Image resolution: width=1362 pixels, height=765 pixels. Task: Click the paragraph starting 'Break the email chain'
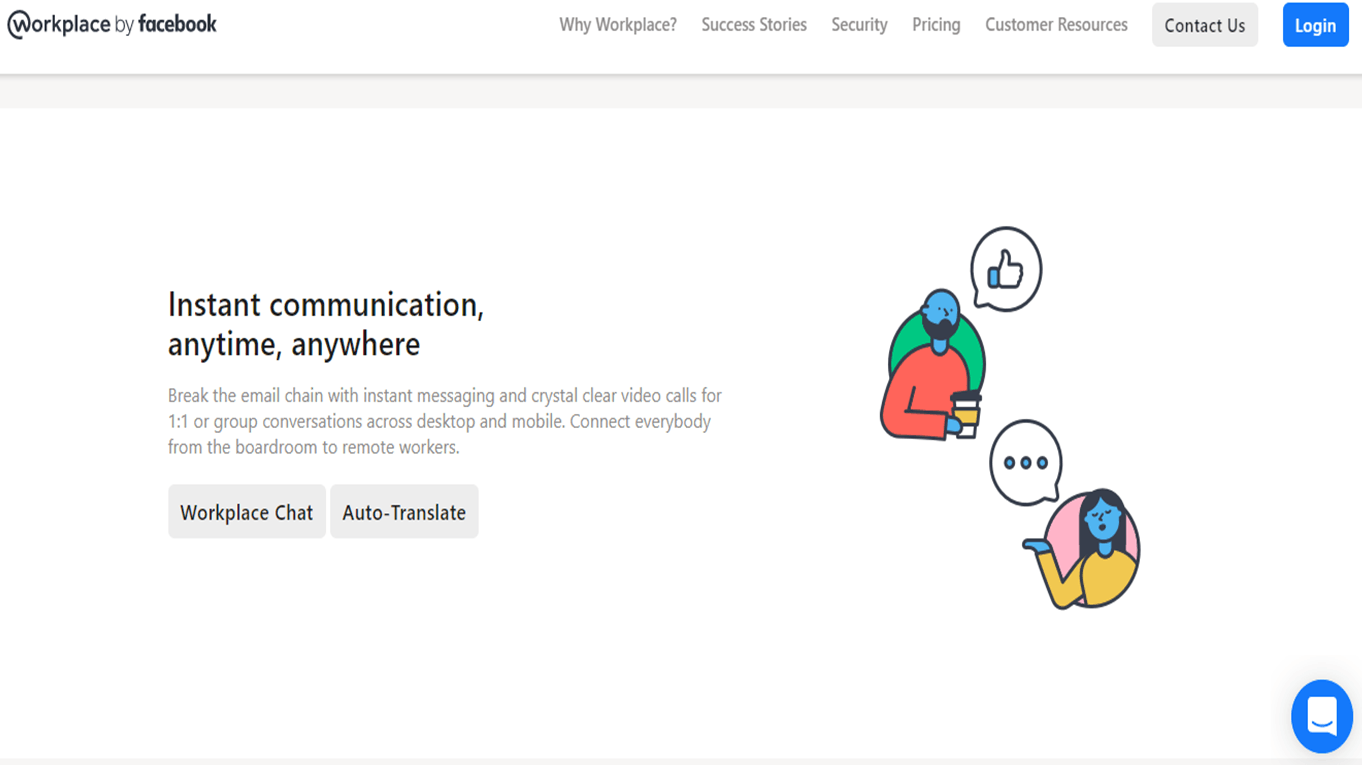[445, 421]
